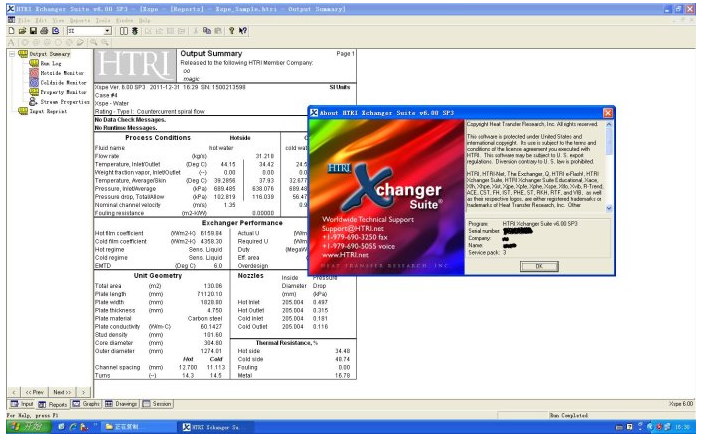
Task: Click the red system tray icon
Action: coord(659,427)
